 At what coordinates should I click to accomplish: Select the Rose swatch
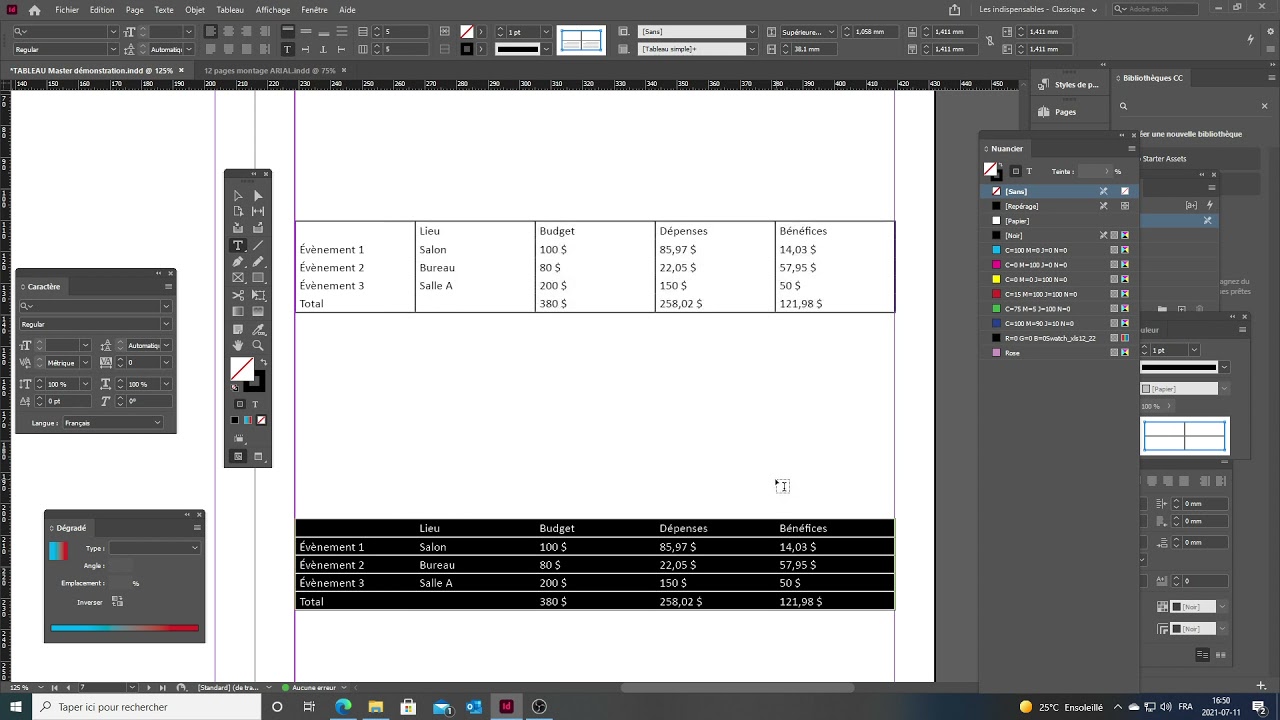click(1061, 353)
